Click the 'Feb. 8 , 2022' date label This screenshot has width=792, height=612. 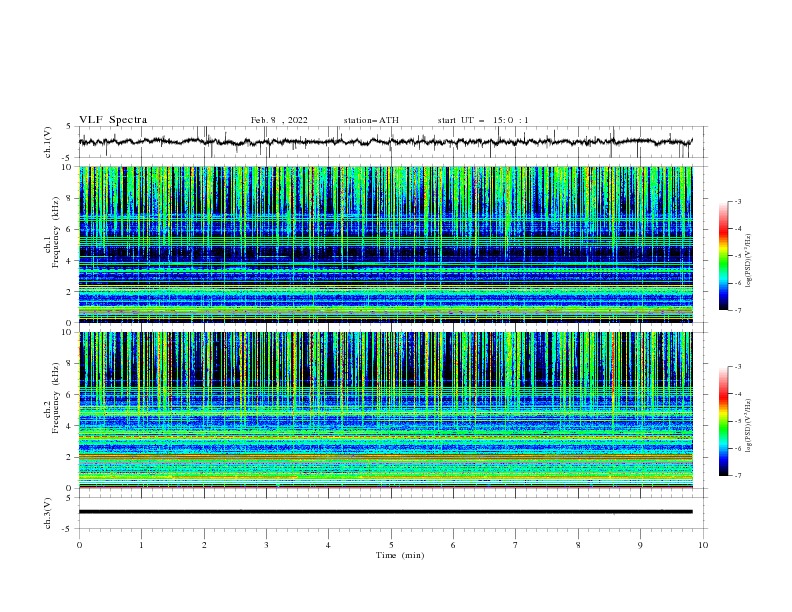point(279,120)
